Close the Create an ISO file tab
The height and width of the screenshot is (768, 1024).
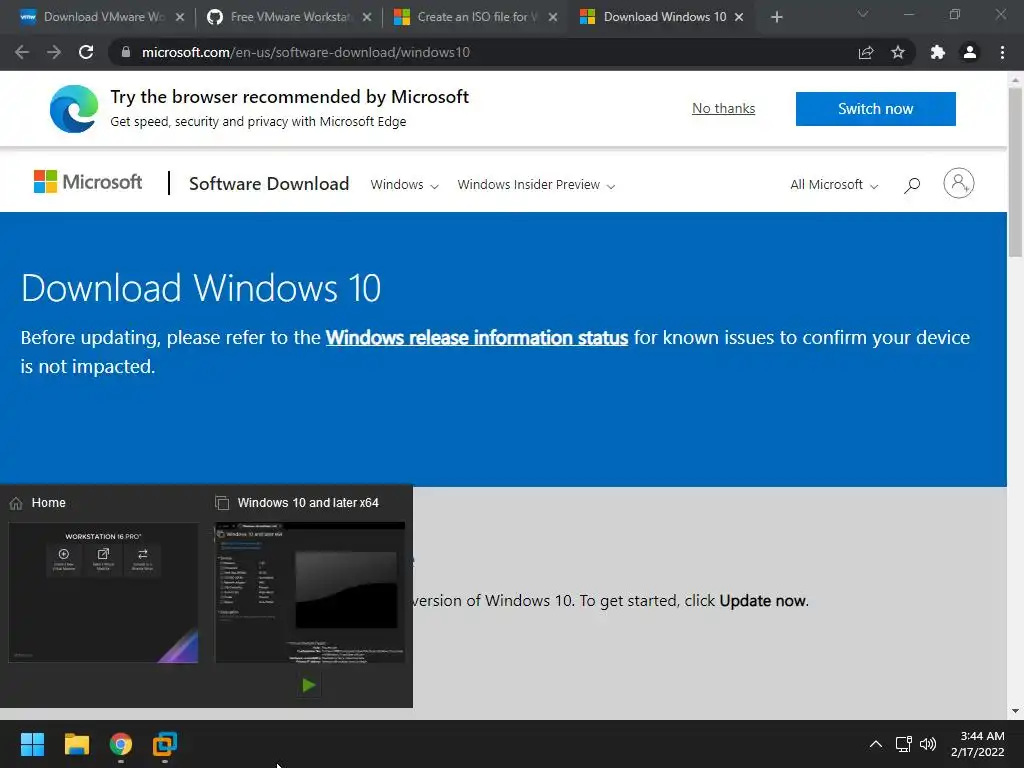coord(553,17)
